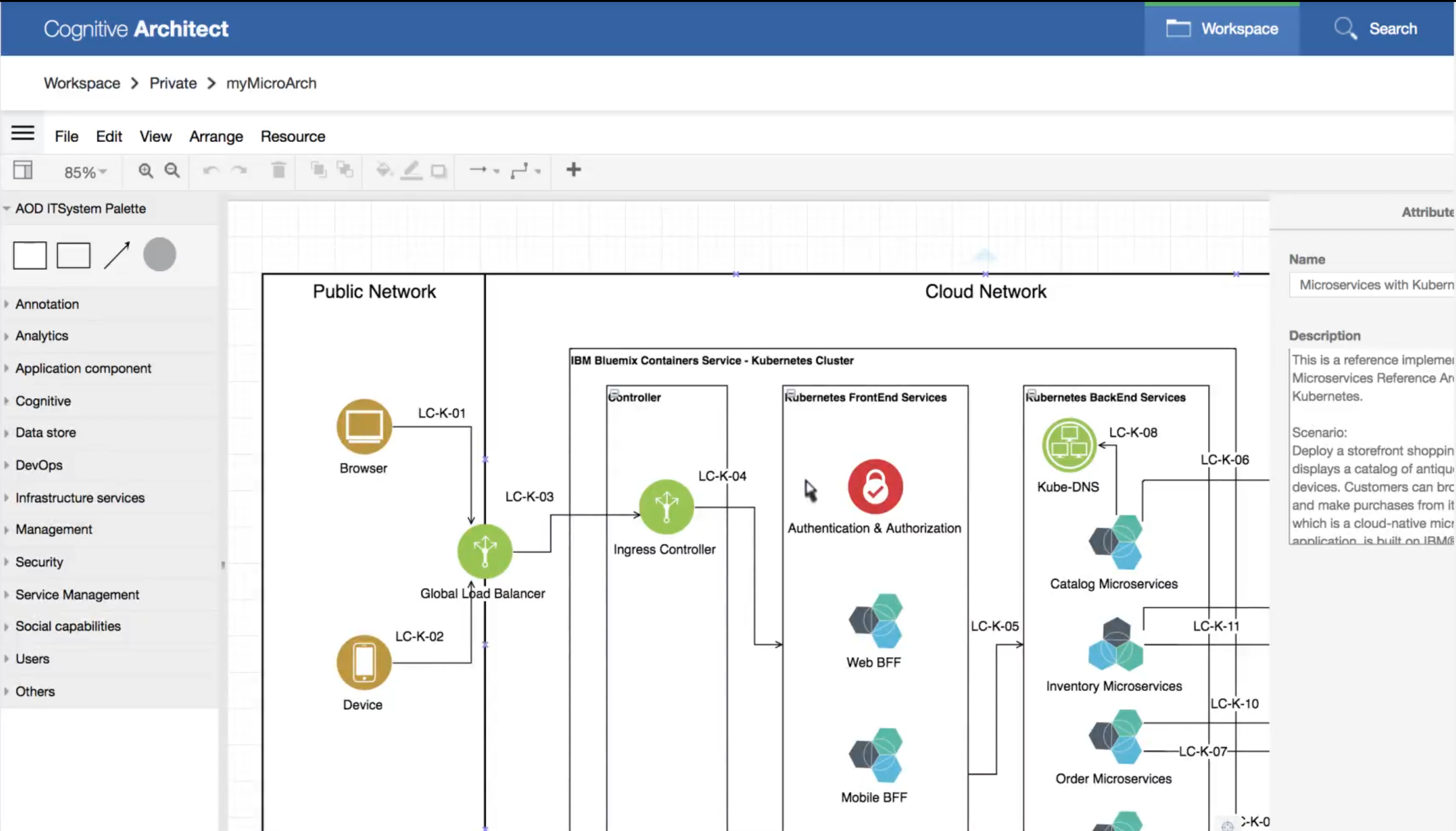Select the Web BFF hexagon icon
Screen dimensions: 1456x831
876,621
